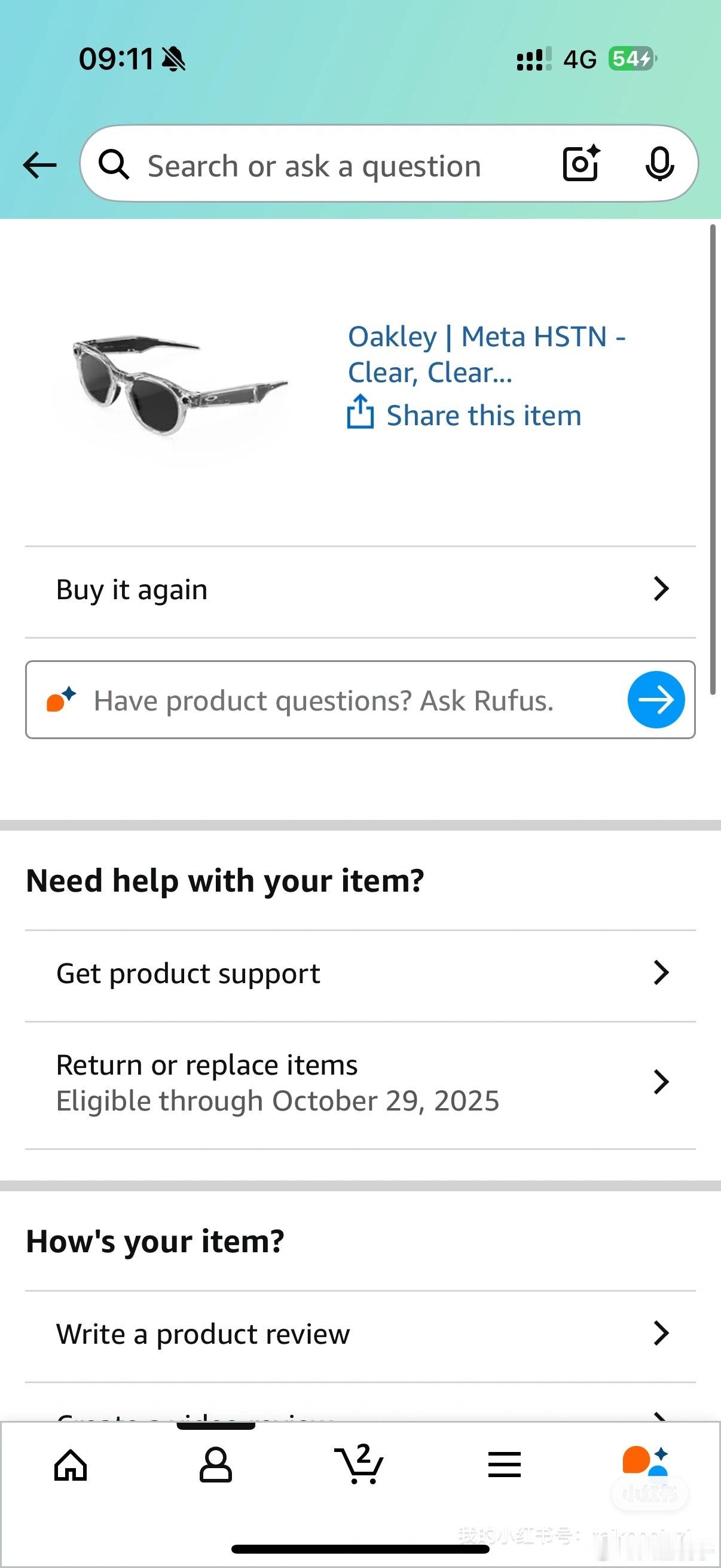Expand Return or replace items chevron
This screenshot has height=1568, width=721.
(x=661, y=1082)
